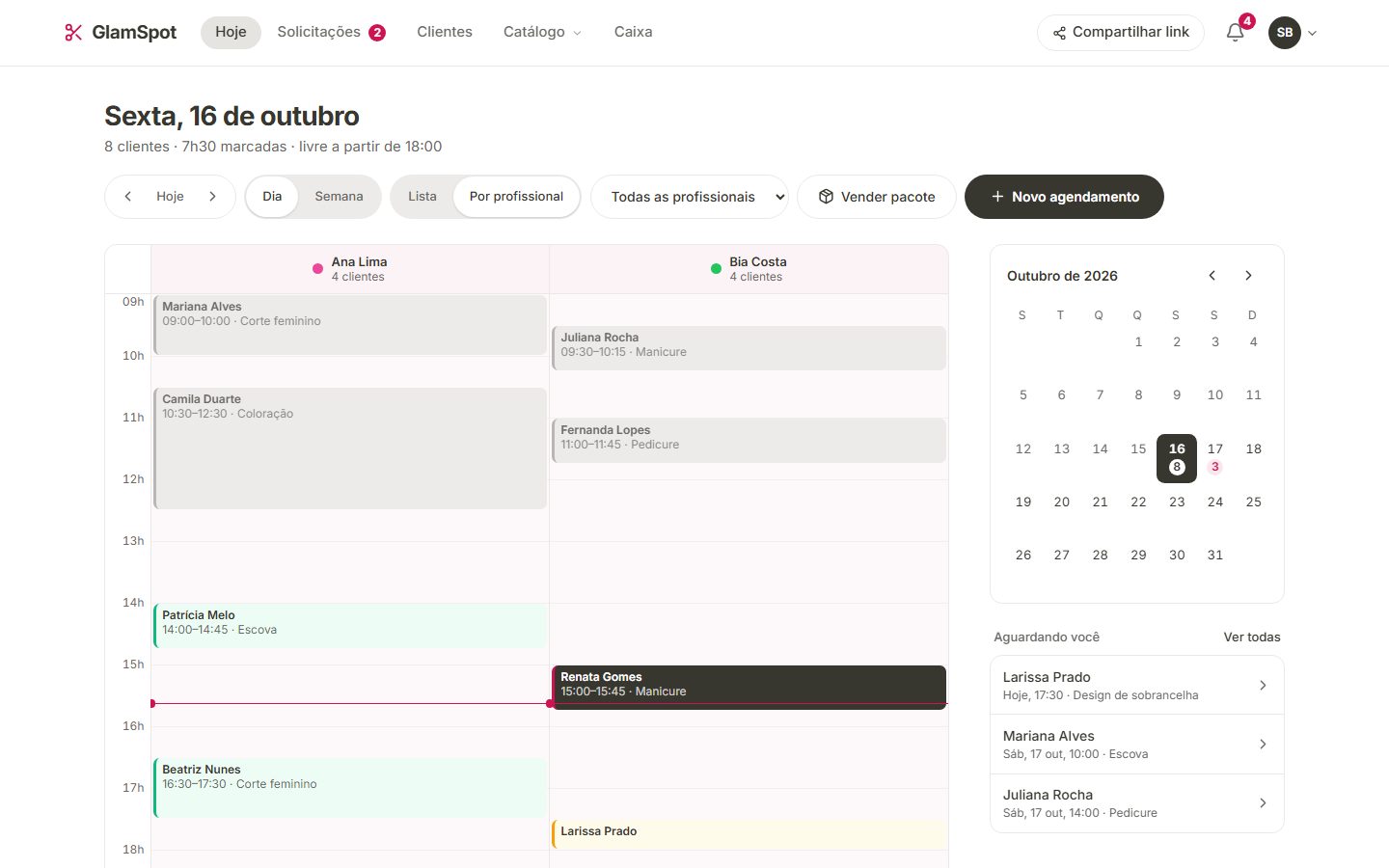Click Ver todas link
This screenshot has width=1389, height=868.
1252,637
